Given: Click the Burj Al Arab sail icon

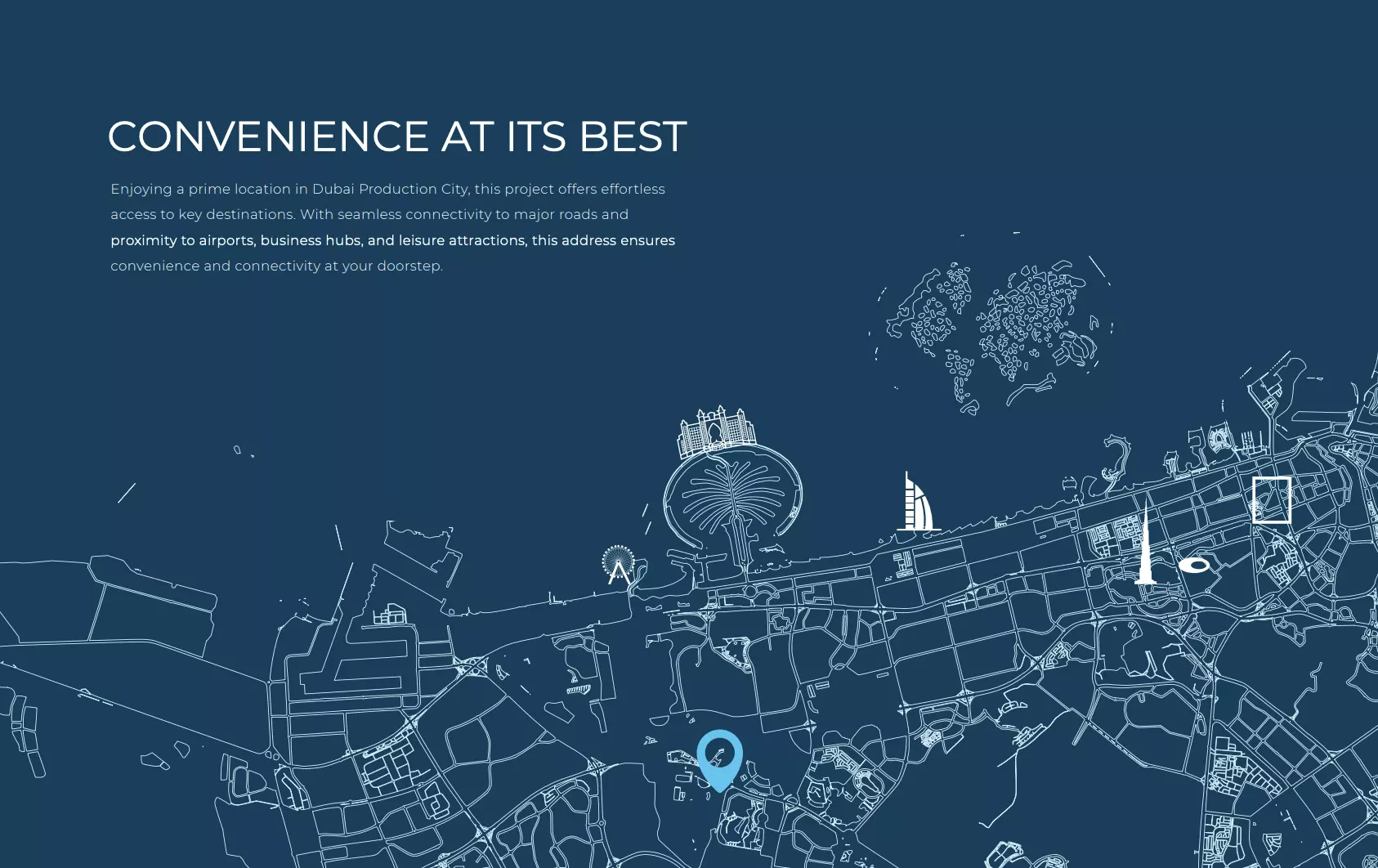Looking at the screenshot, I should pos(918,504).
